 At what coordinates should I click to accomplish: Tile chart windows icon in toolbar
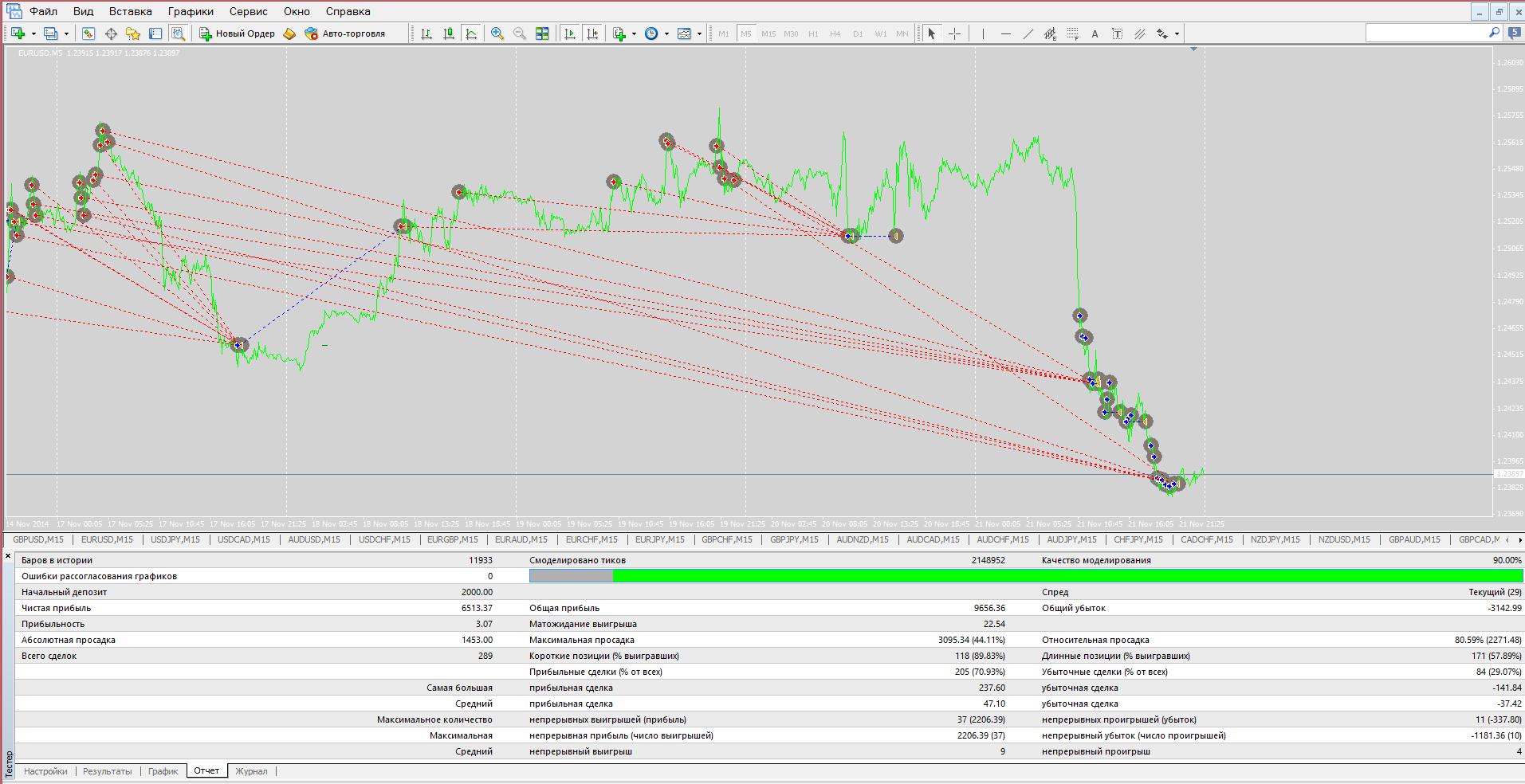pyautogui.click(x=542, y=33)
